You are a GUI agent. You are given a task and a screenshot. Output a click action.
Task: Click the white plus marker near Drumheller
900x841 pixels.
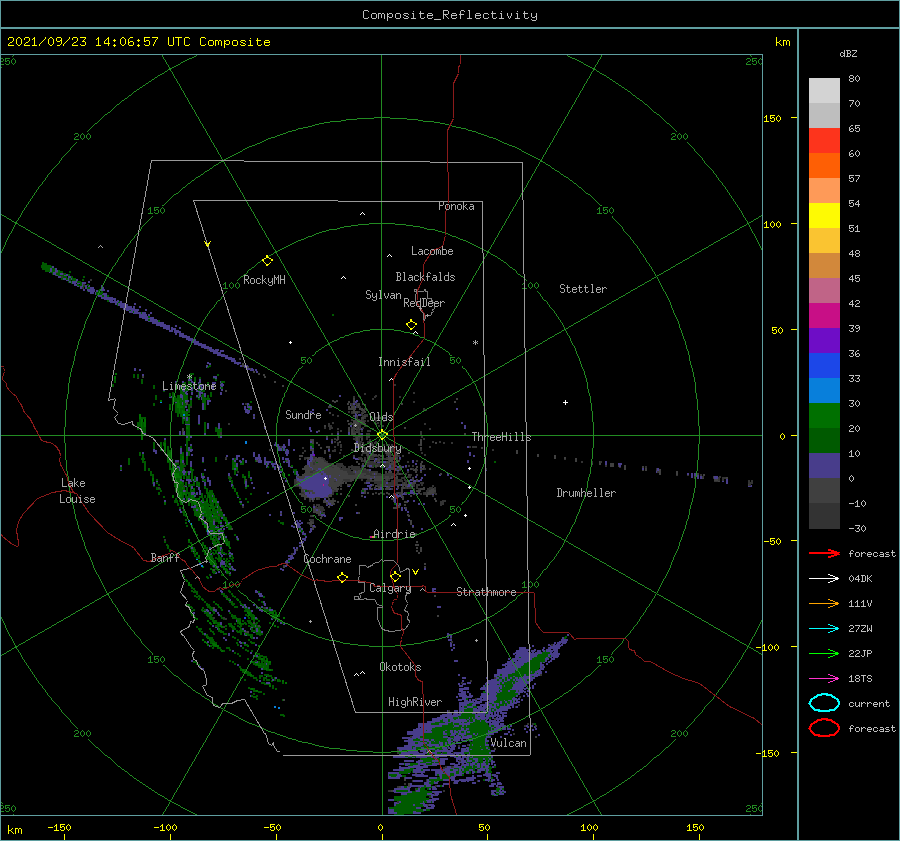(565, 402)
